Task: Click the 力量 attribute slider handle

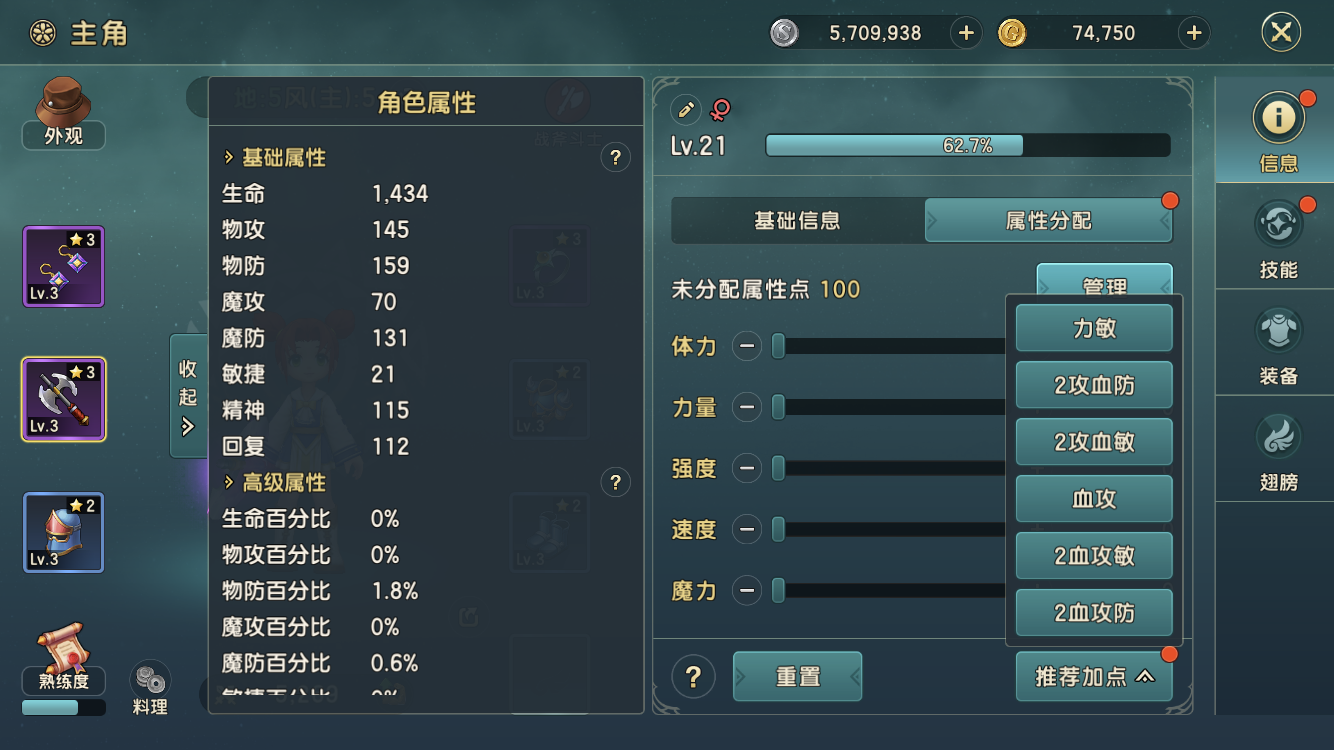Action: click(778, 408)
